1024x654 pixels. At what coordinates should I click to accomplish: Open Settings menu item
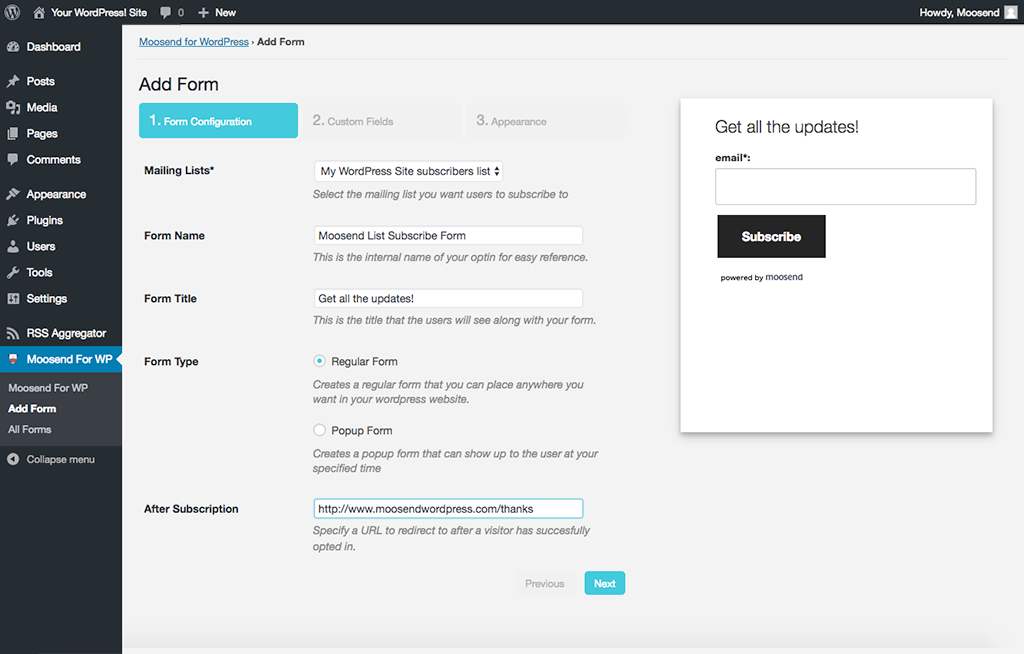point(46,299)
